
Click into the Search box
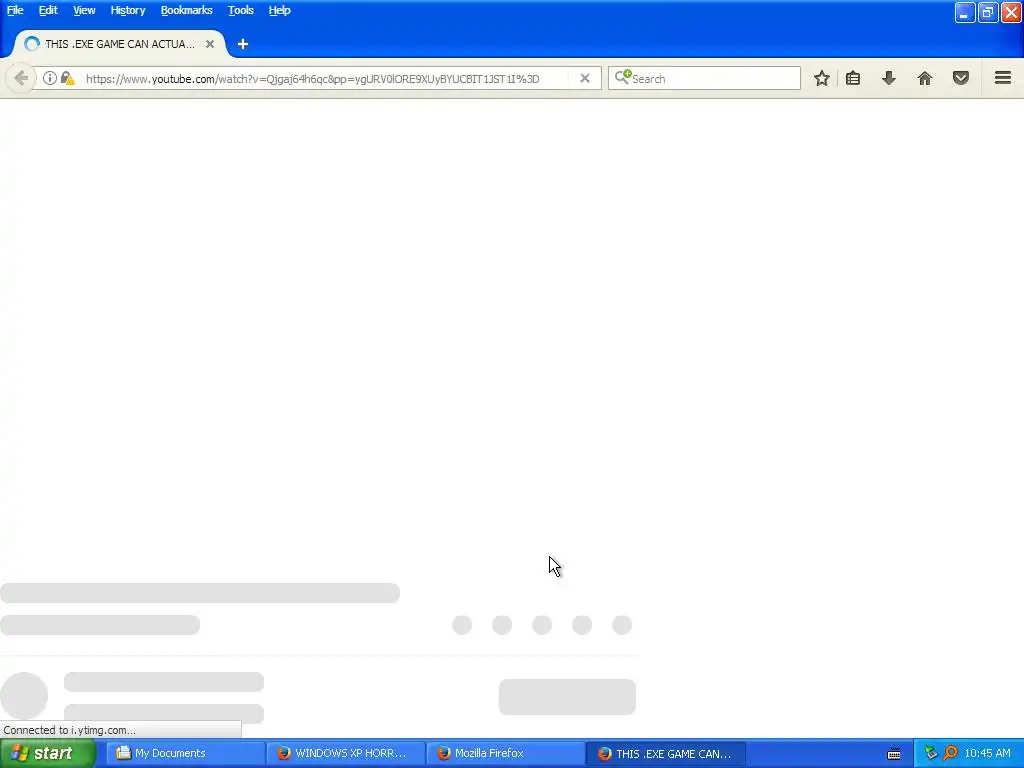coord(704,78)
